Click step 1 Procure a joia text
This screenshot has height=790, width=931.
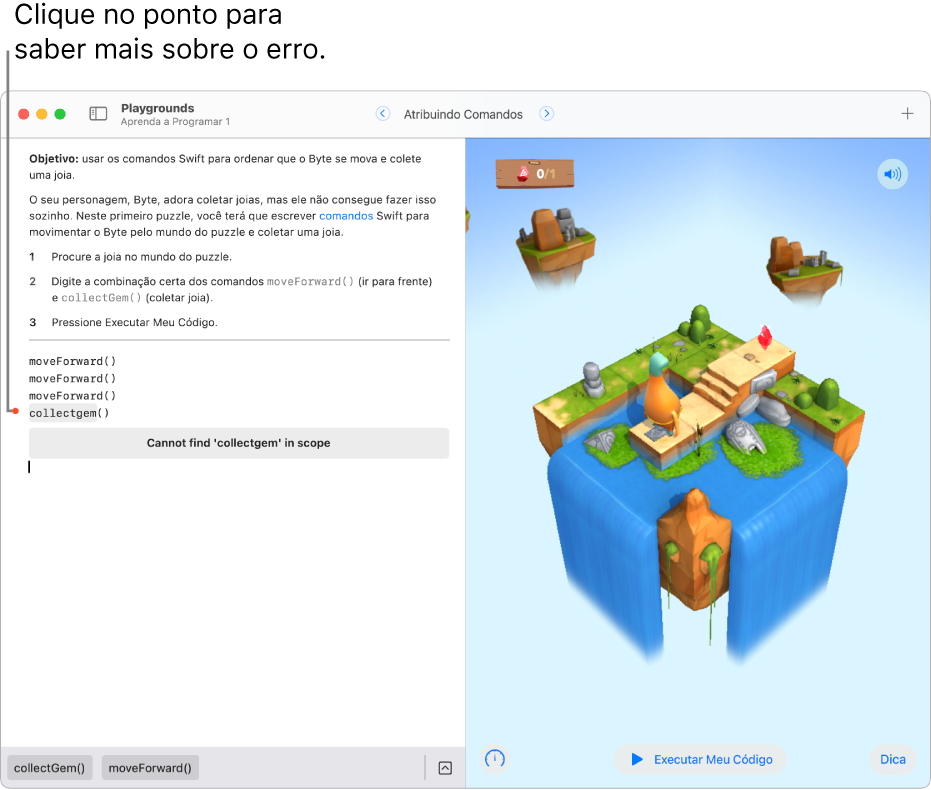141,257
